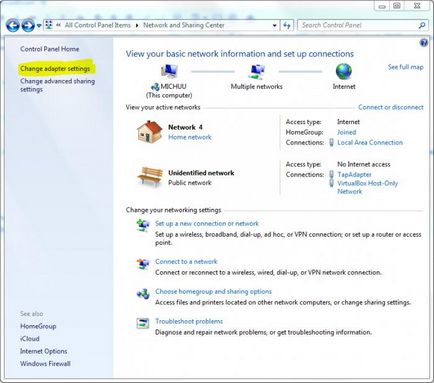Open Windows Firewall under See also
The image size is (434, 383).
[x=45, y=364]
